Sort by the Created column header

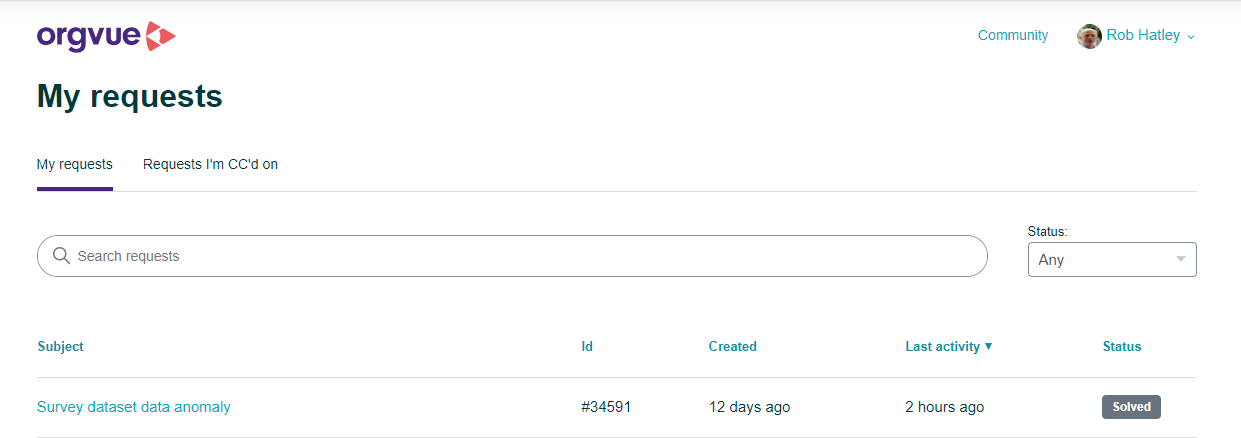pyautogui.click(x=733, y=346)
